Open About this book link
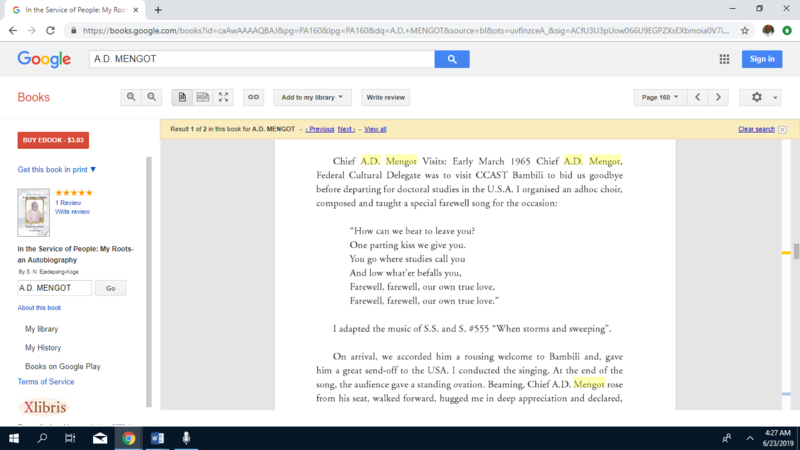800x450 pixels. (x=39, y=308)
